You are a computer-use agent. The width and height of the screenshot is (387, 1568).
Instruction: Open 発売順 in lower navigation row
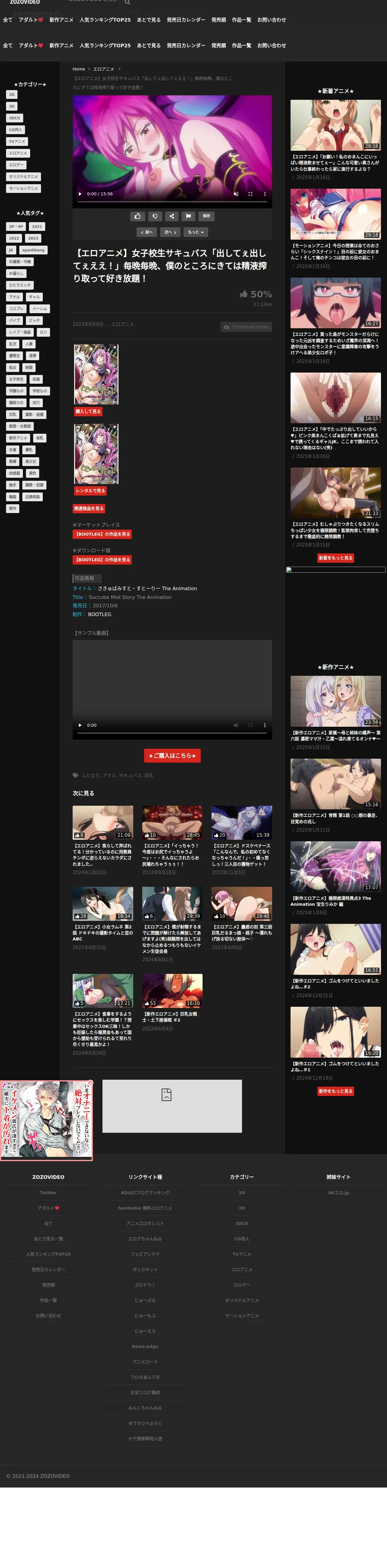(x=219, y=46)
